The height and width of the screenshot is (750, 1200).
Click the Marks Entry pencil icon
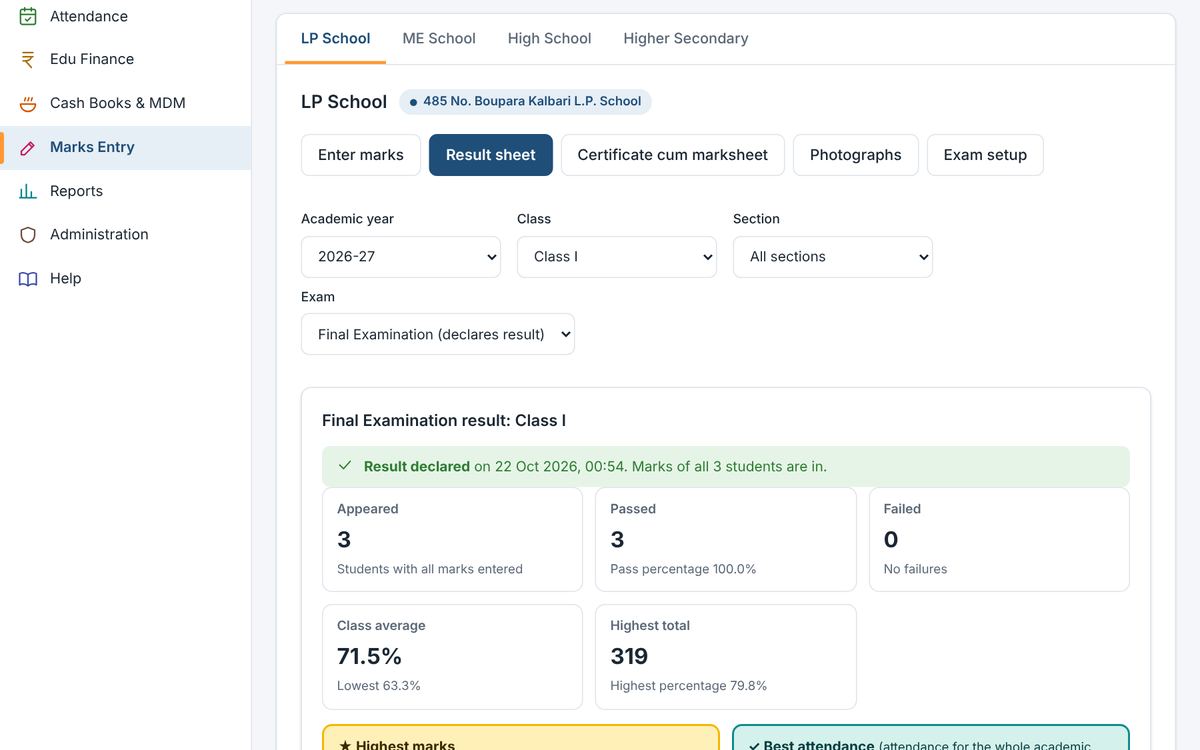pos(28,147)
